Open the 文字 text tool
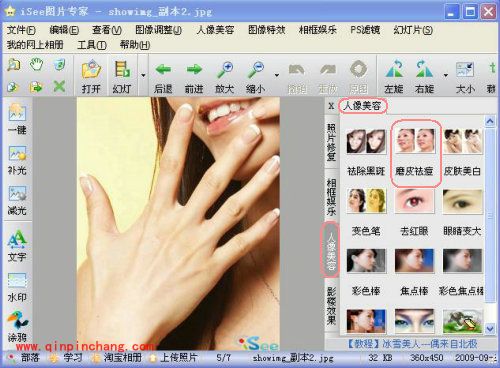The image size is (500, 368). [17, 246]
